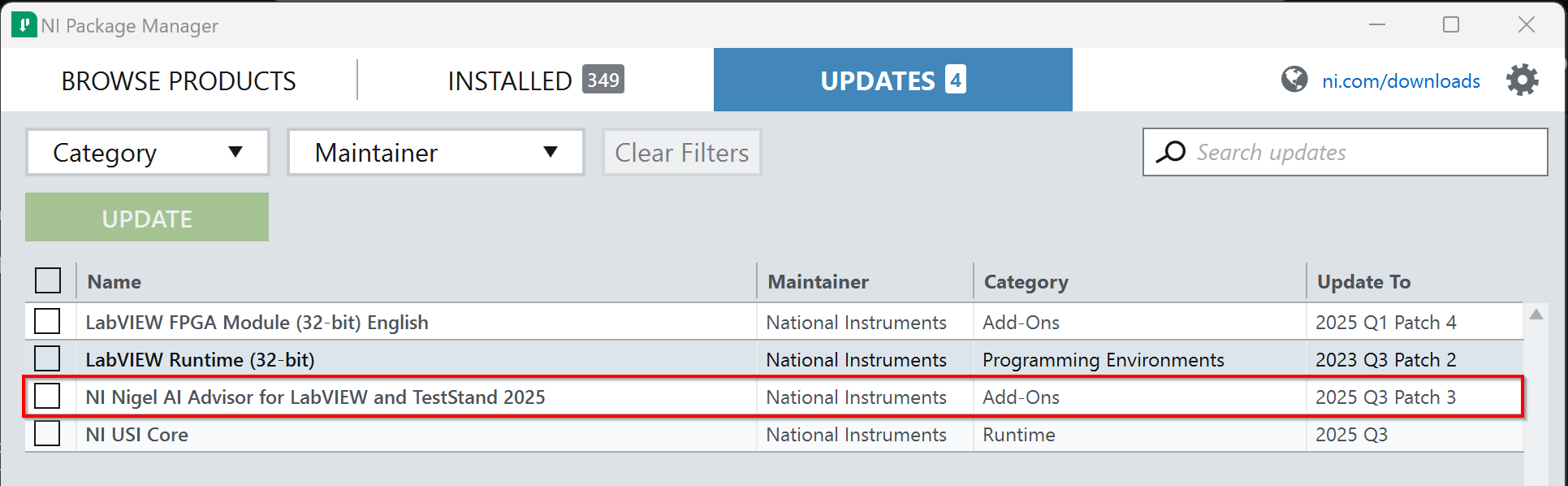Select the Updates tab
The image size is (1568, 486).
point(892,80)
